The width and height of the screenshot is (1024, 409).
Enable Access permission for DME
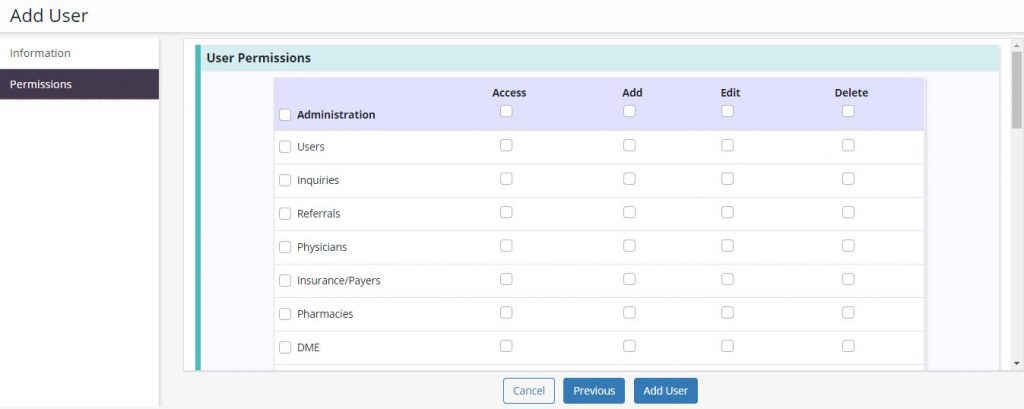[506, 346]
